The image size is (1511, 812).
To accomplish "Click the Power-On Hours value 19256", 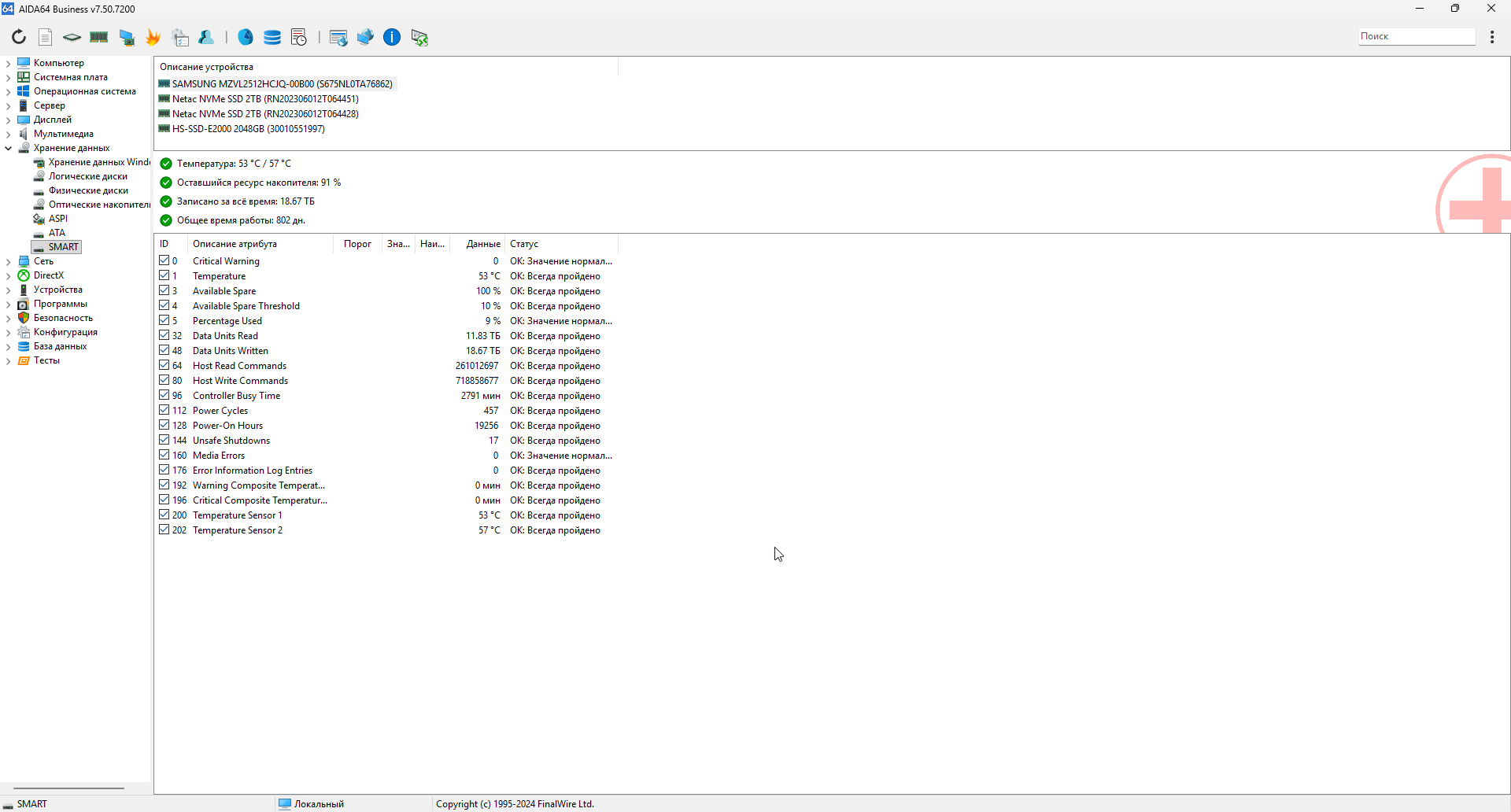I will 486,426.
